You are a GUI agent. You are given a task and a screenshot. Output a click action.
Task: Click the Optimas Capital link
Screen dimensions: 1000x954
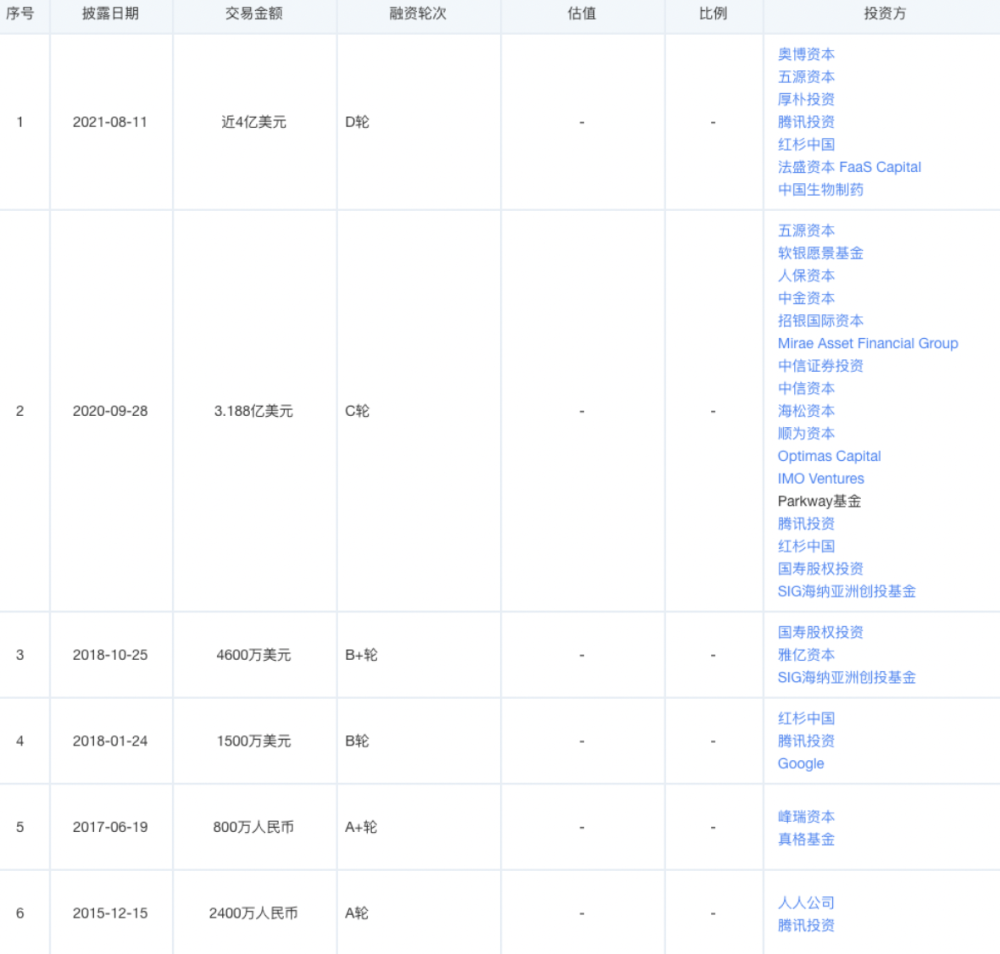click(x=829, y=456)
